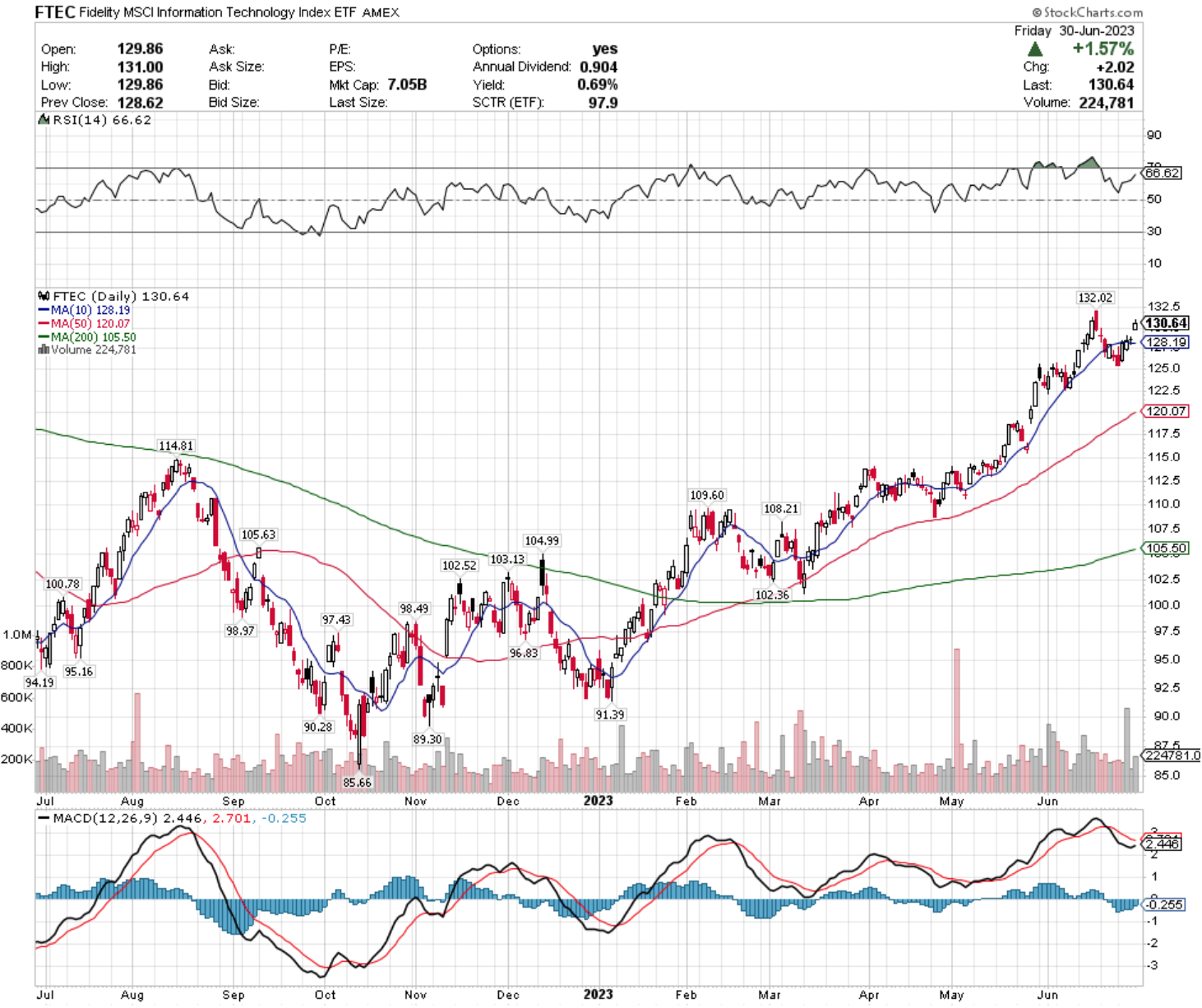Screen dimensions: 1202x1008
Task: Click the 132.02 peak price label
Action: tap(1095, 298)
